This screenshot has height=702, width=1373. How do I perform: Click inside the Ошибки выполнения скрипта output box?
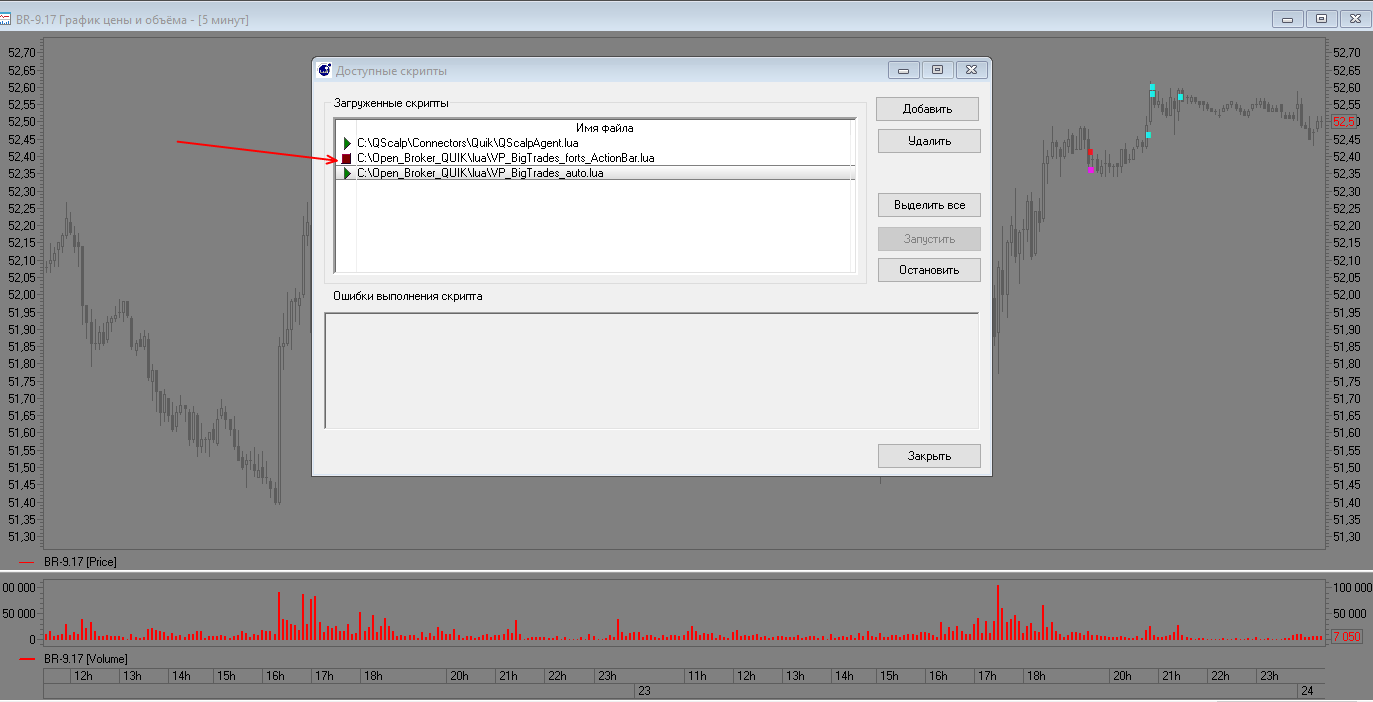tap(650, 370)
